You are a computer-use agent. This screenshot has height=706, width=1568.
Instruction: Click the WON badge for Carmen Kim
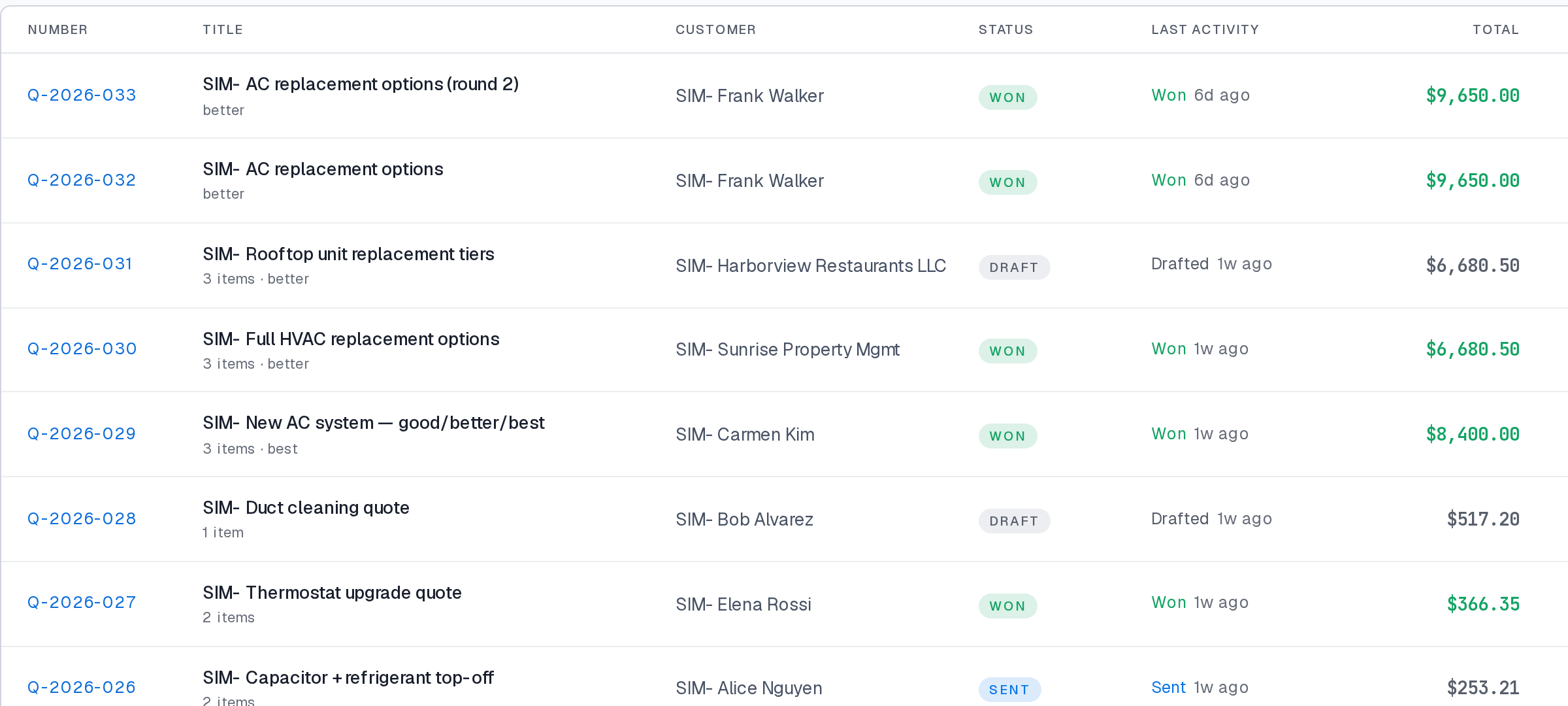1007,436
